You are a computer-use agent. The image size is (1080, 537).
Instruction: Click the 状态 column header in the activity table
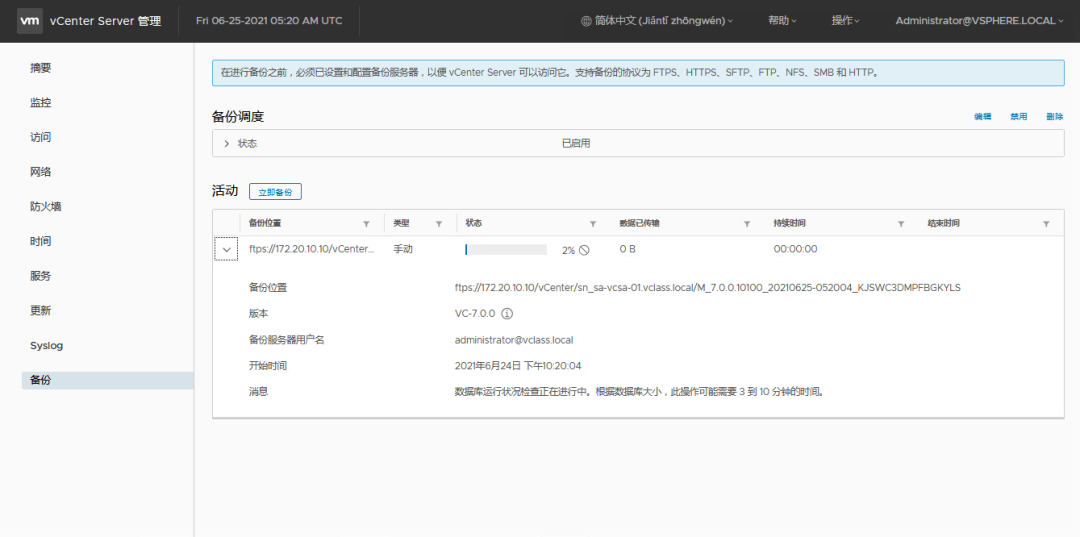pos(474,224)
